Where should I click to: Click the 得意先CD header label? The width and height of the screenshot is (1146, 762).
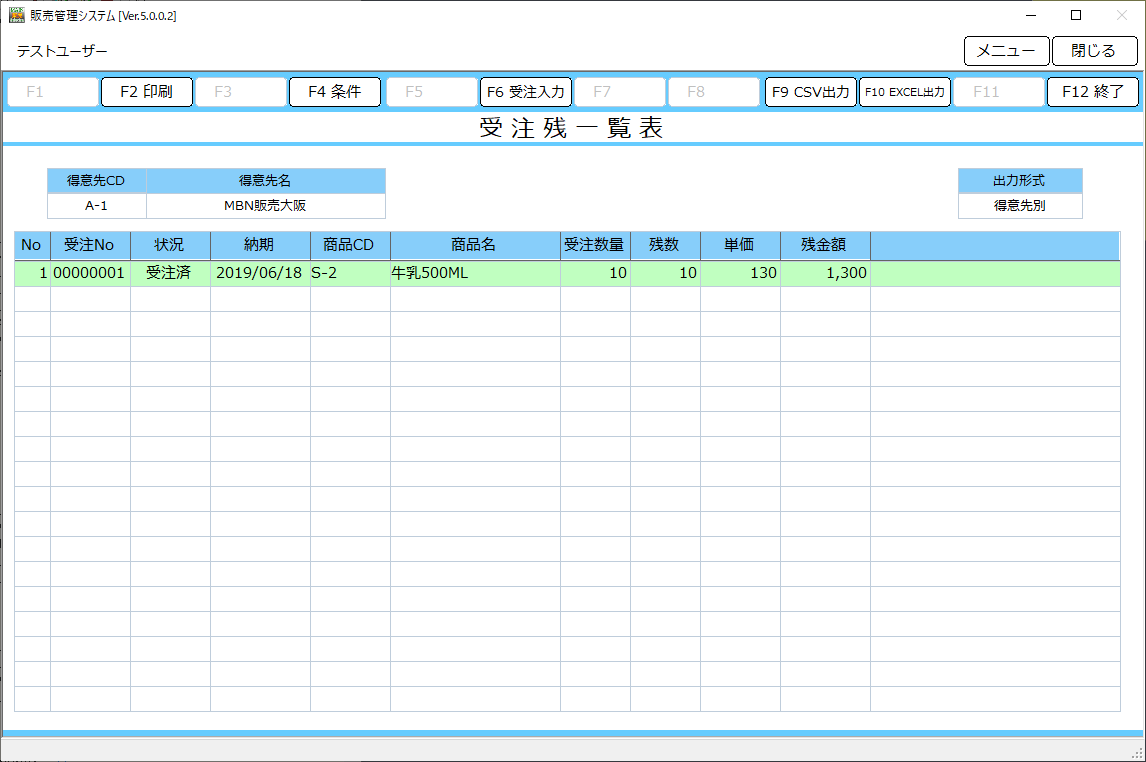coord(96,180)
